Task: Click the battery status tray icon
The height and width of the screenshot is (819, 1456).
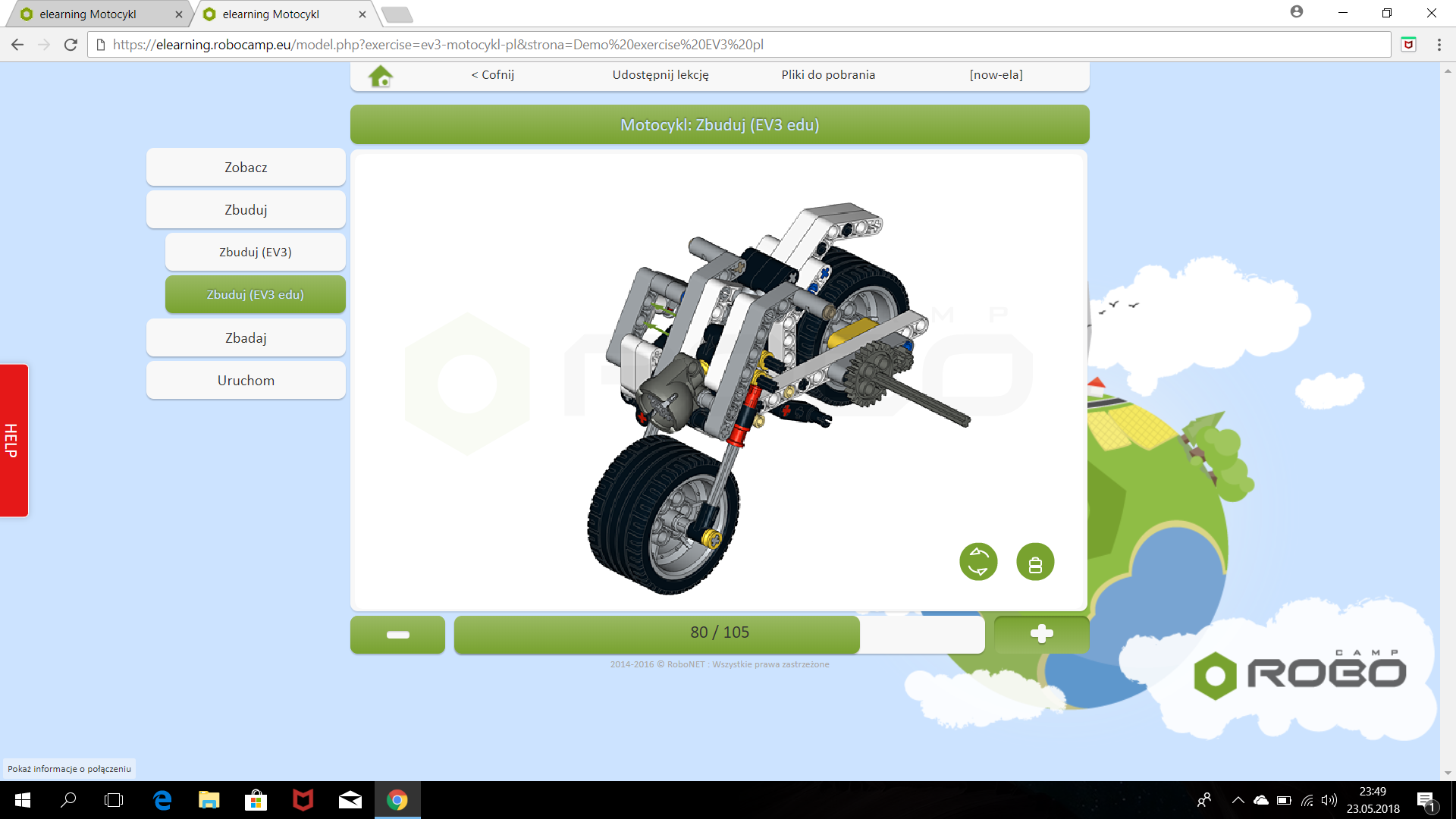Action: pos(1284,800)
